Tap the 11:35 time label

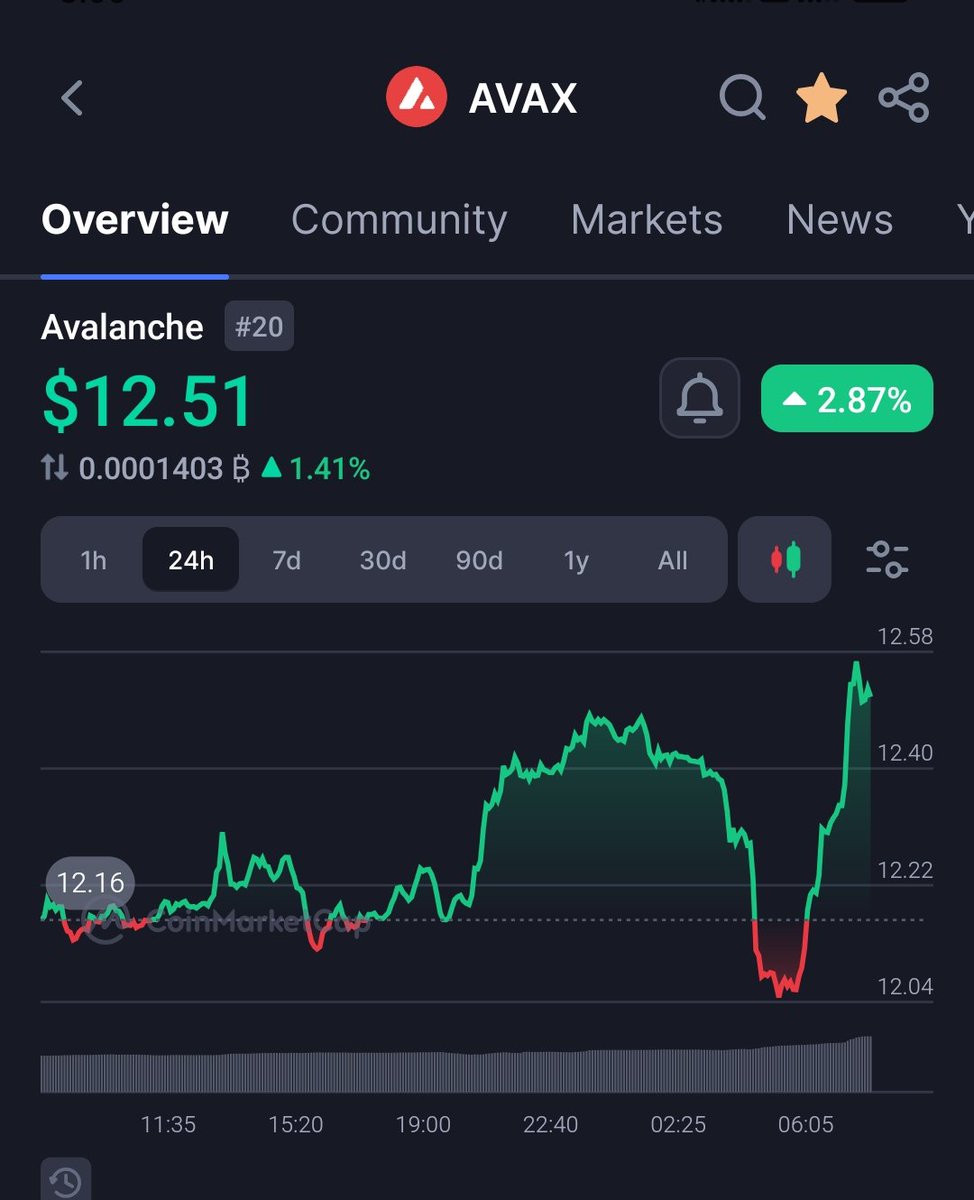click(x=168, y=1124)
